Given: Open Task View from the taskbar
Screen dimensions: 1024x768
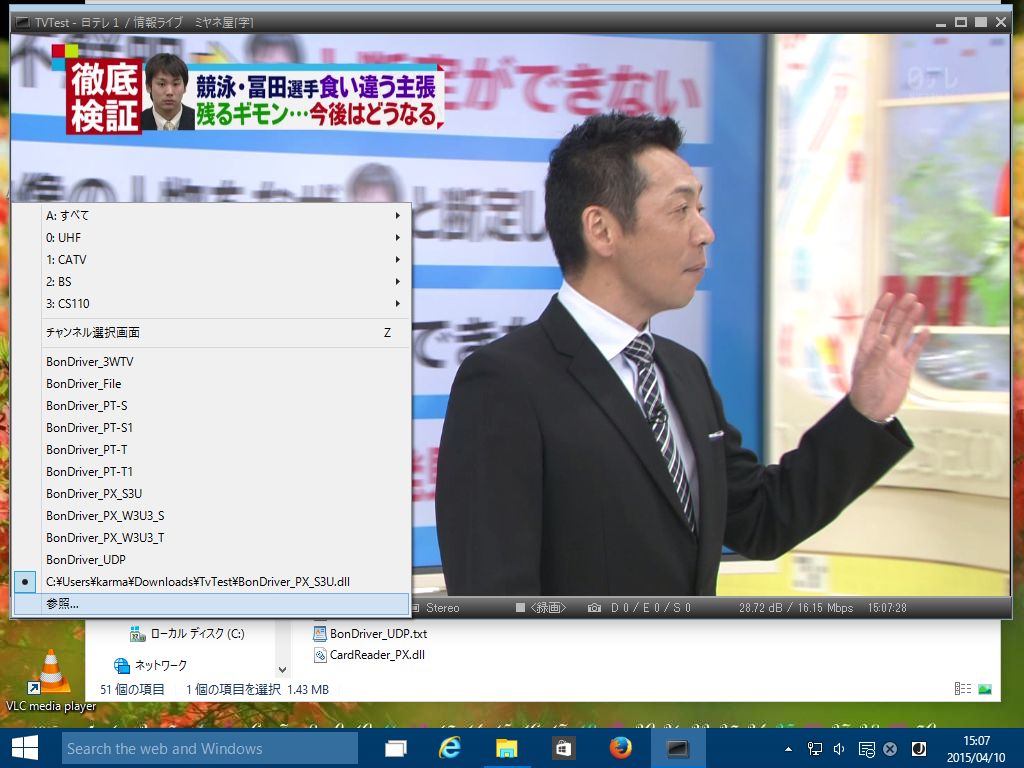Looking at the screenshot, I should tap(396, 748).
